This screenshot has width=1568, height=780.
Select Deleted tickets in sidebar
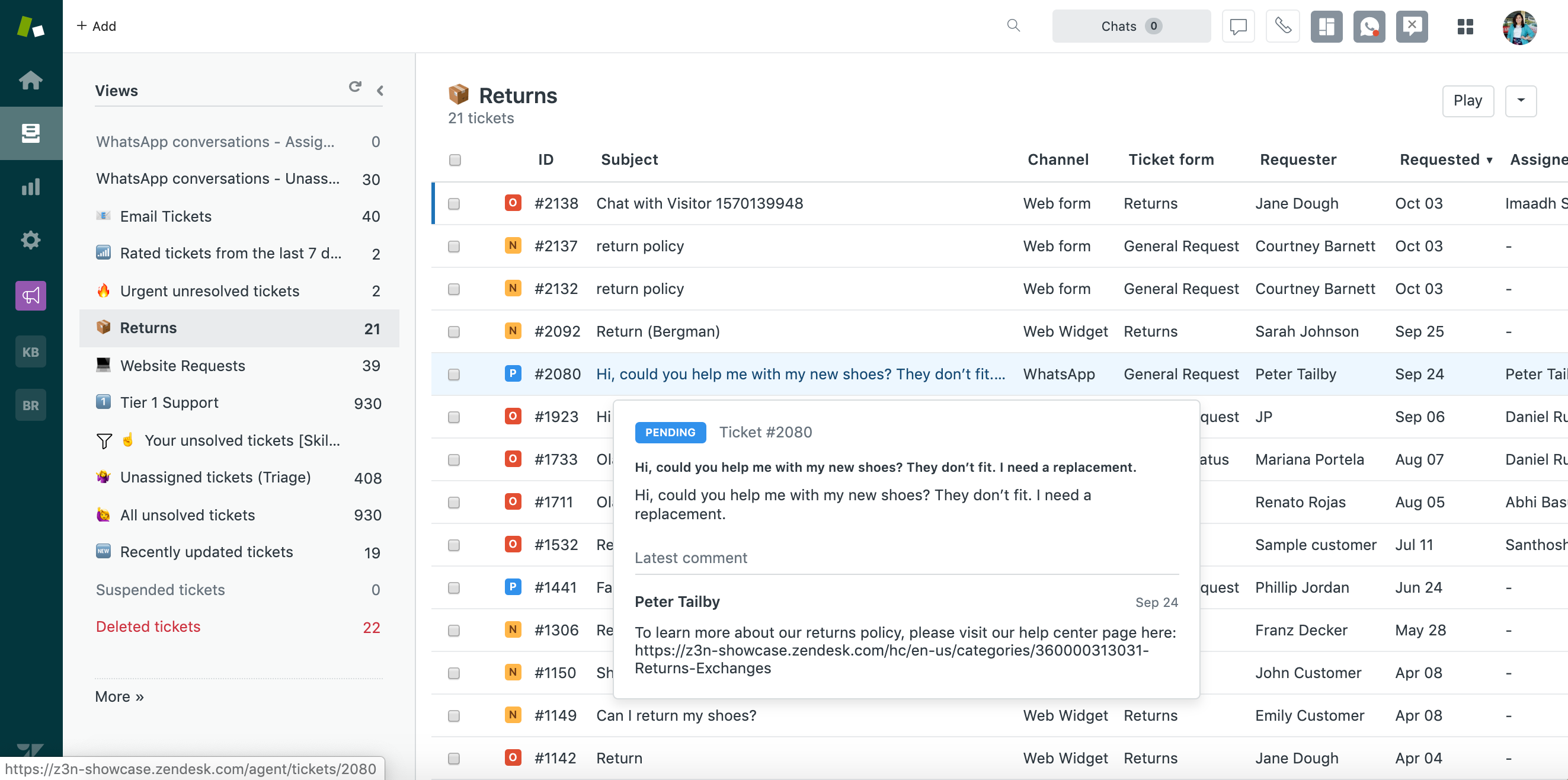click(148, 627)
